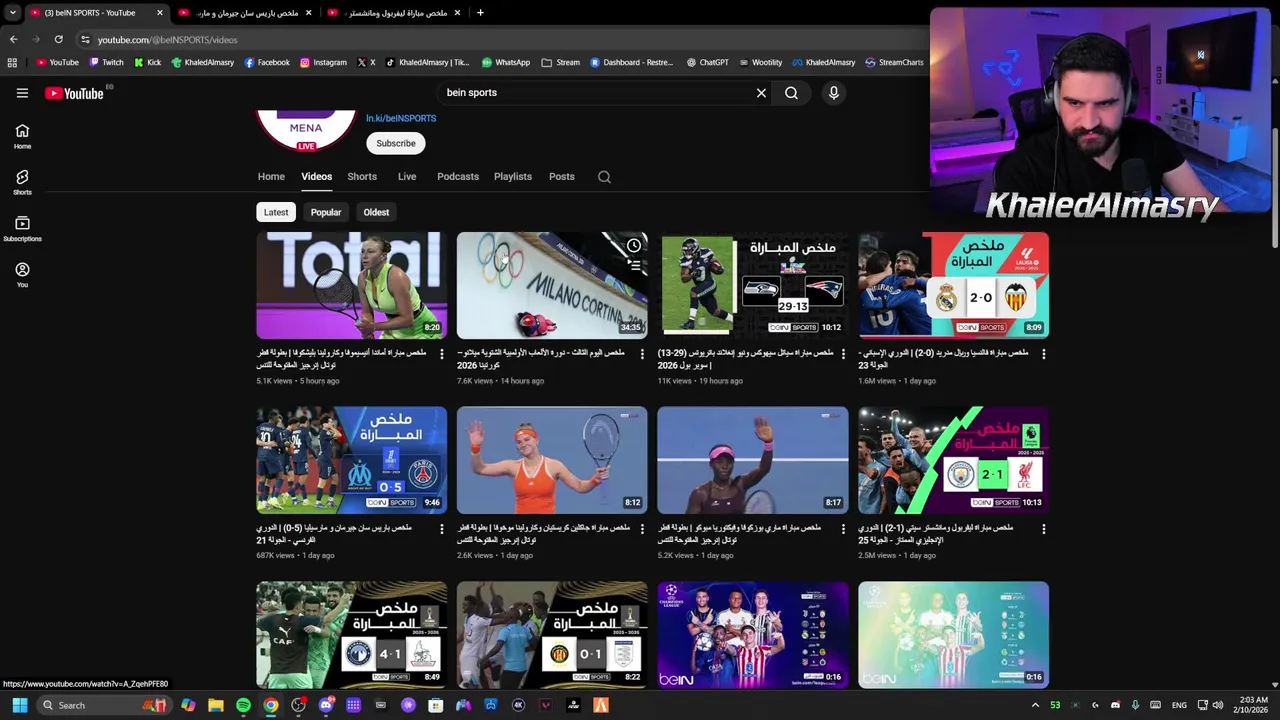Click the magnifier search button
The image size is (1280, 720).
pyautogui.click(x=791, y=93)
